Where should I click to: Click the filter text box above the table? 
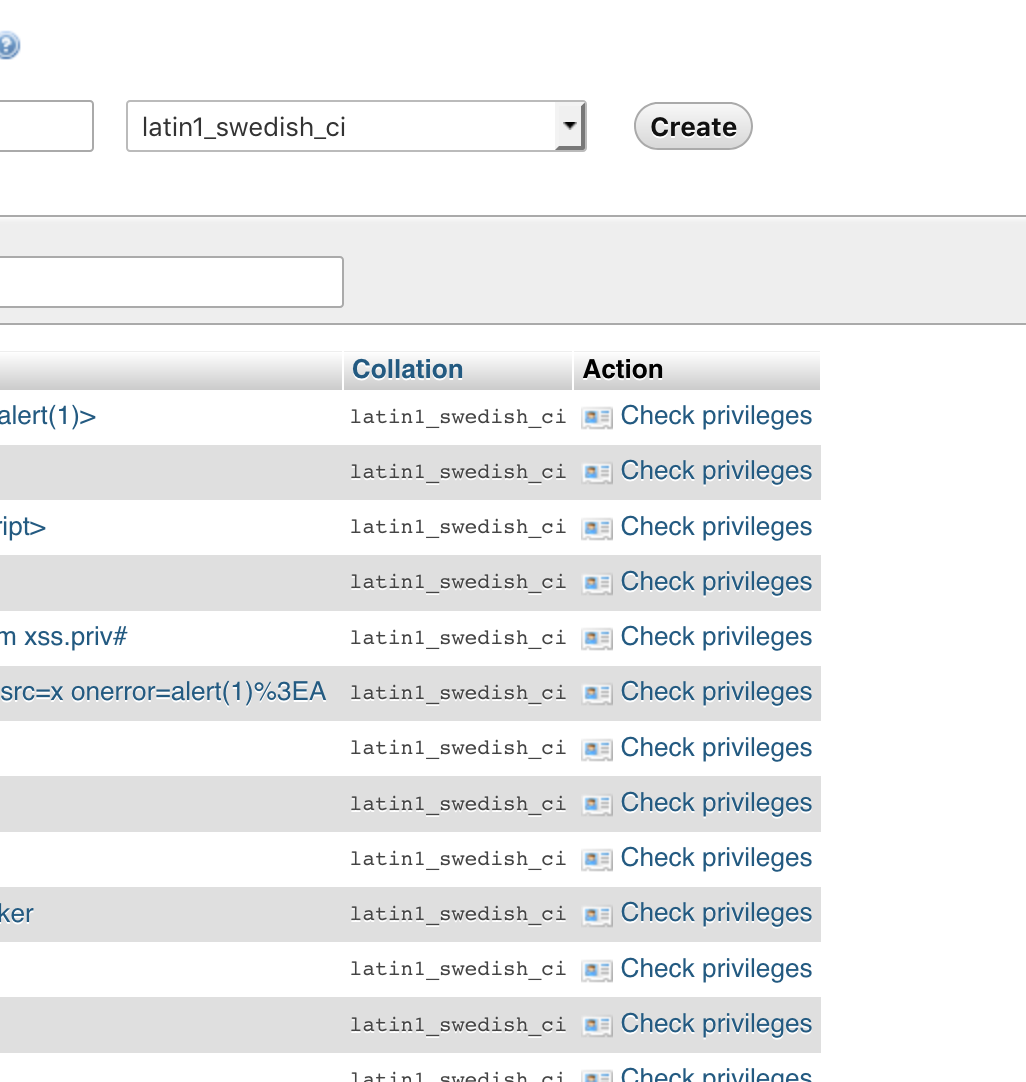click(170, 281)
